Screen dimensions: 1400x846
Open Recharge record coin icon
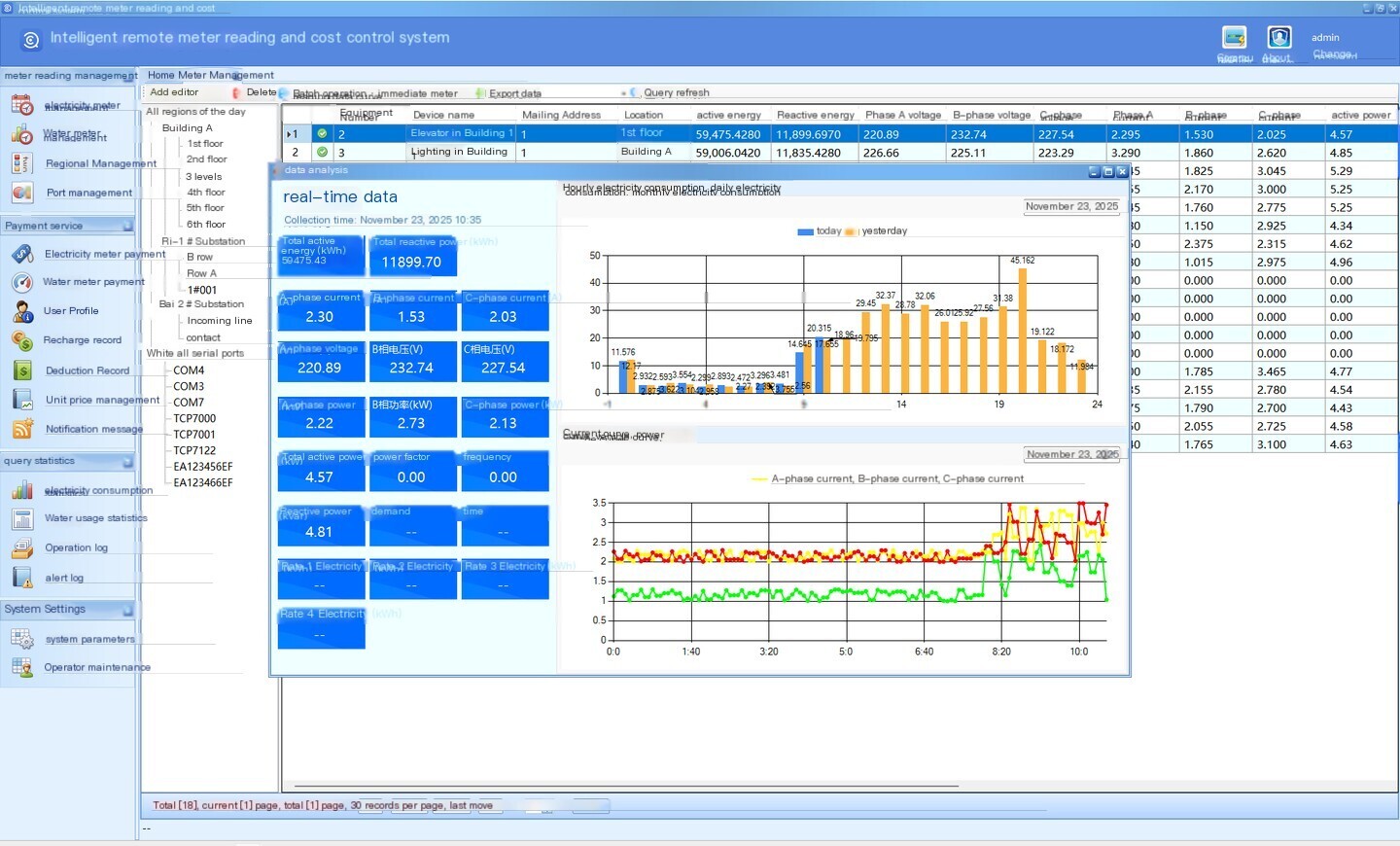(21, 340)
